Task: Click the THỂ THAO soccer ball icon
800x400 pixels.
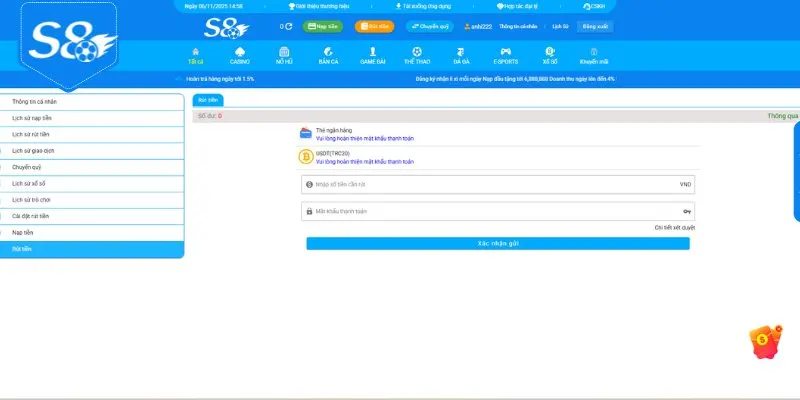Action: (x=417, y=51)
